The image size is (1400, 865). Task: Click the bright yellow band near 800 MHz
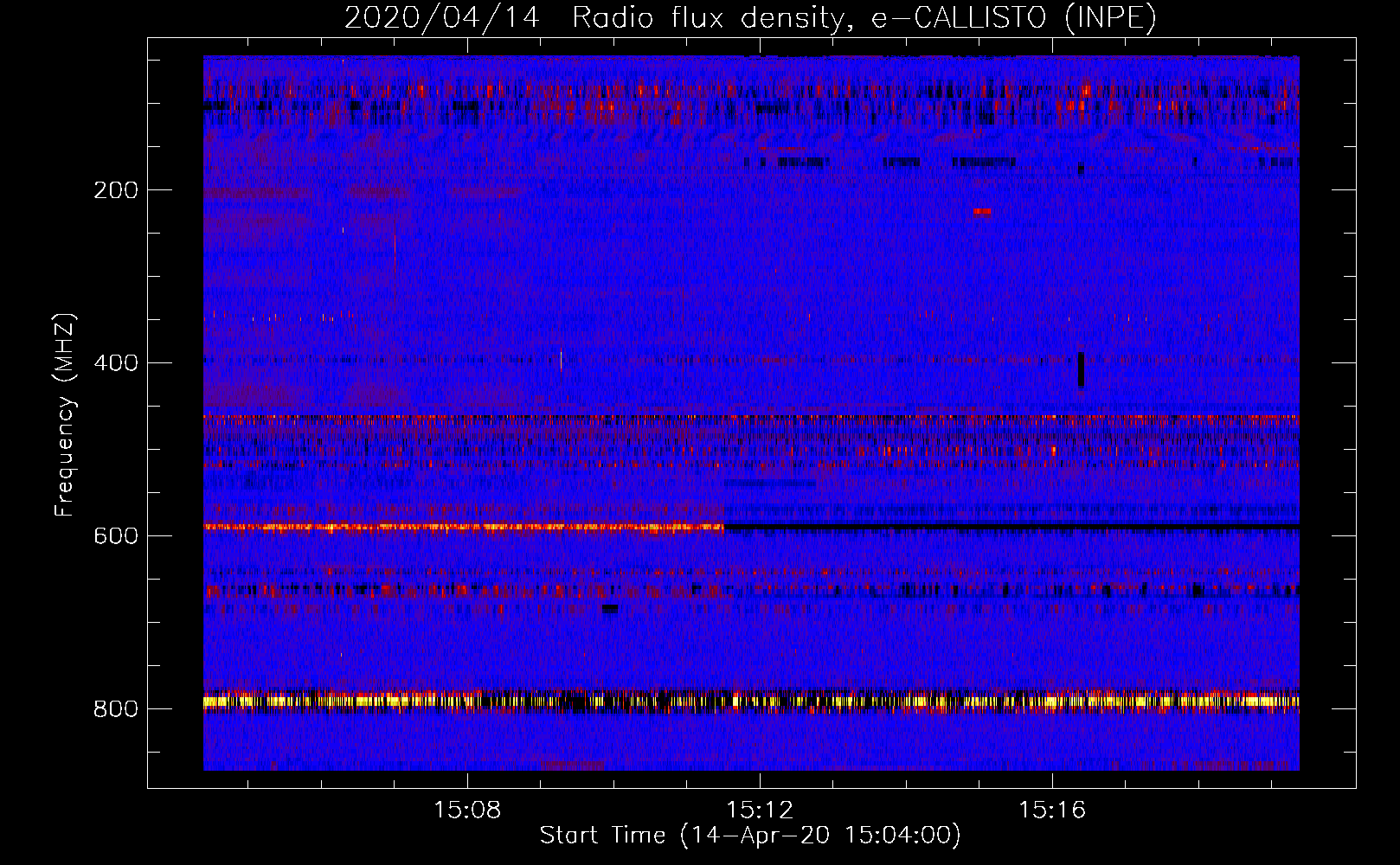751,702
